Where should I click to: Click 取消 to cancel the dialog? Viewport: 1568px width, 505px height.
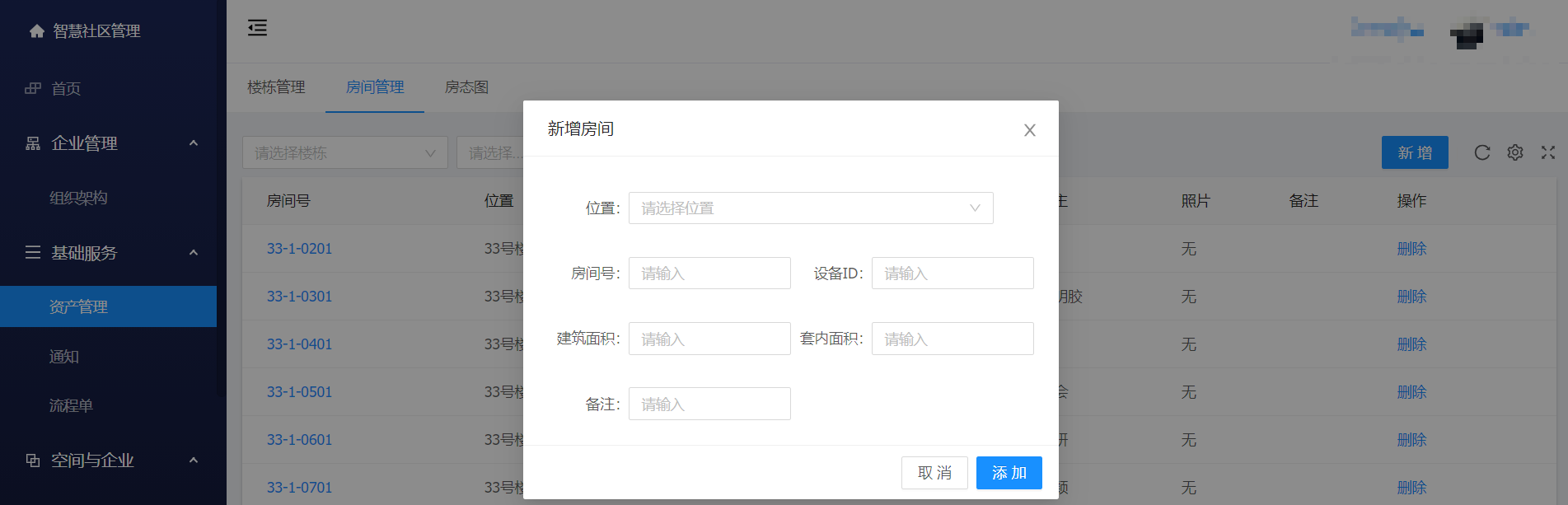click(934, 473)
